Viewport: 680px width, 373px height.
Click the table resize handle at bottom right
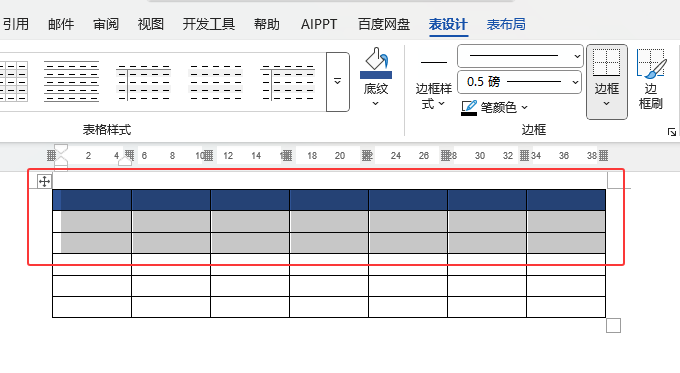(x=613, y=325)
